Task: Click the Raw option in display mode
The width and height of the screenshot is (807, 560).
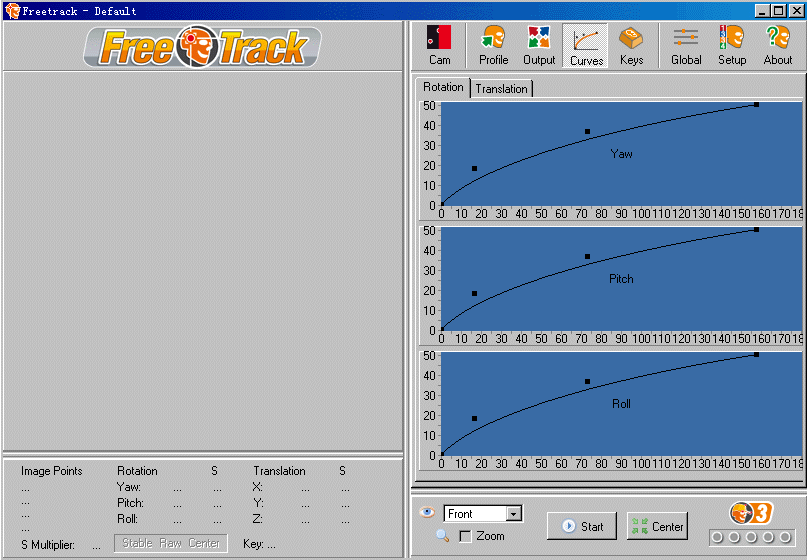Action: tap(170, 543)
